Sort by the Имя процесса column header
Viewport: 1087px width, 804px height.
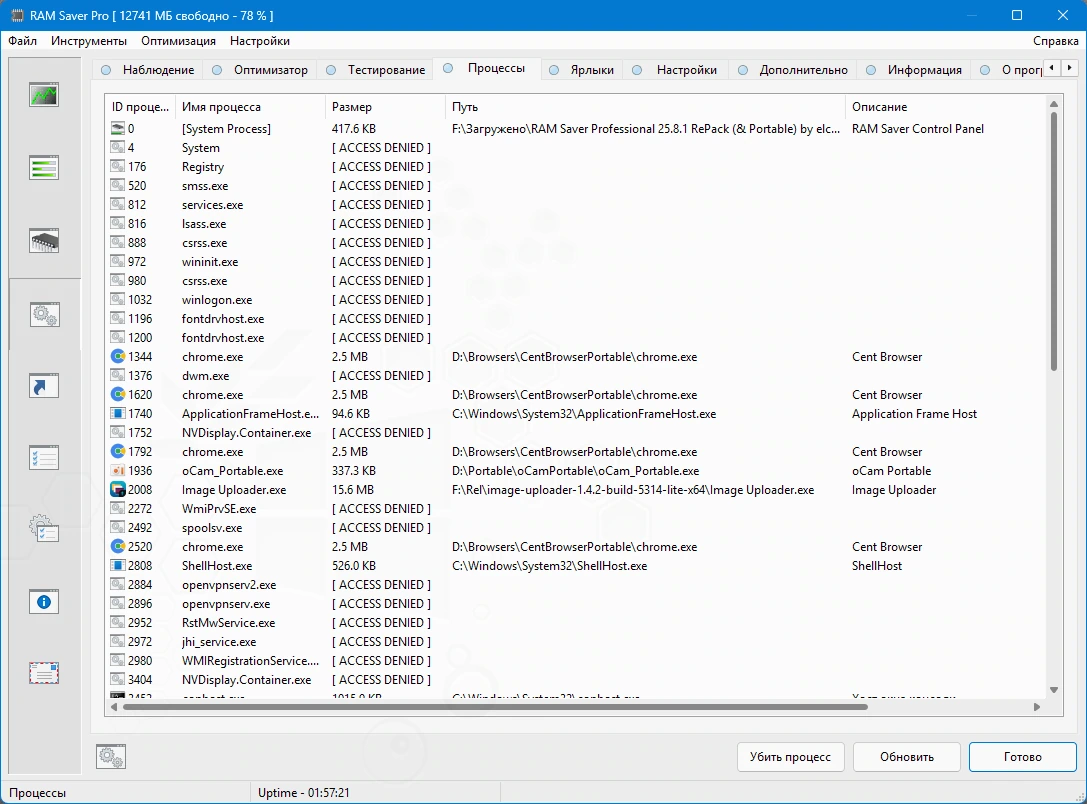pyautogui.click(x=250, y=107)
